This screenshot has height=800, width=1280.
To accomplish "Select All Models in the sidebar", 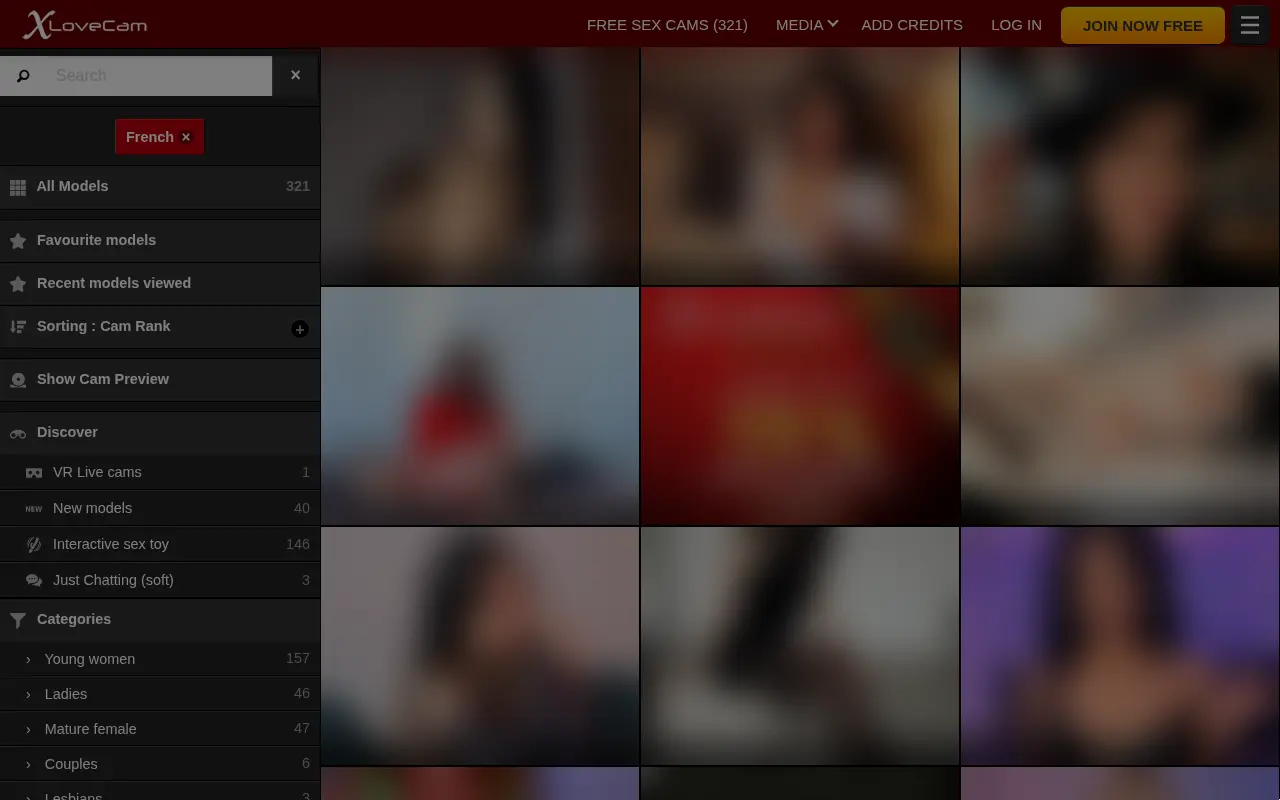I will tap(160, 187).
